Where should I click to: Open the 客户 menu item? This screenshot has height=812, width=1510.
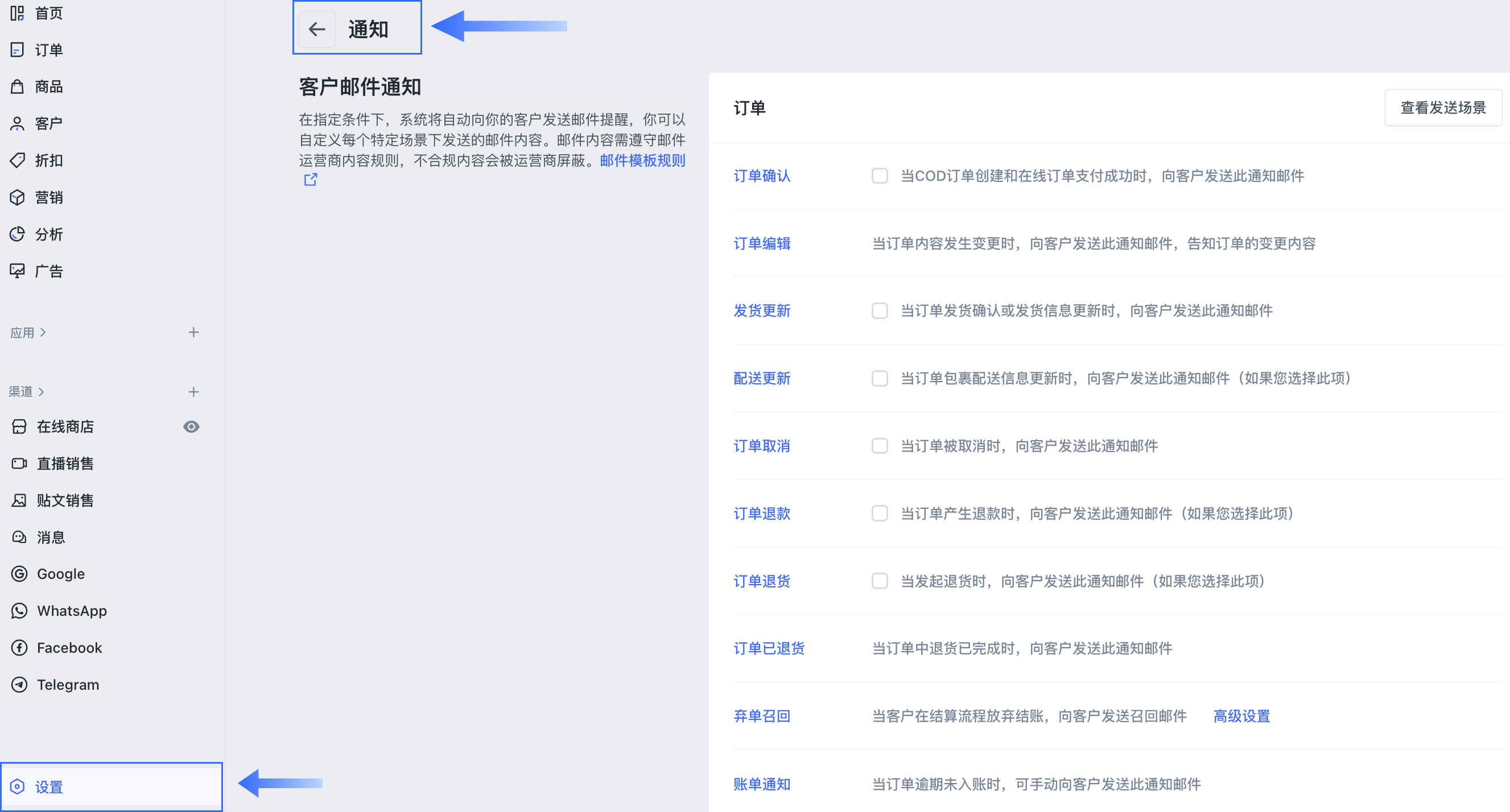coord(49,123)
